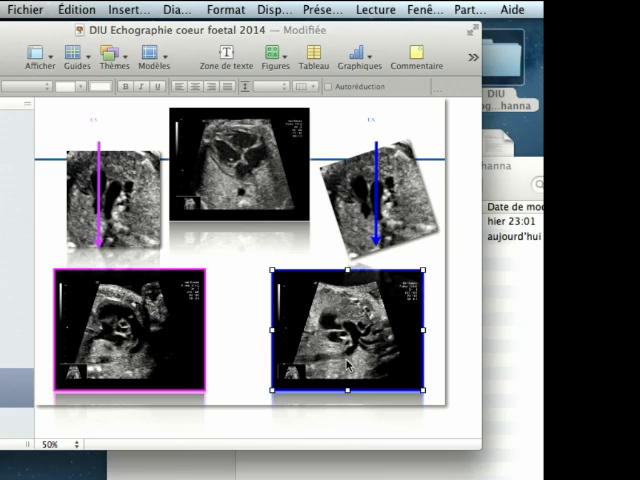Screen dimensions: 640x480
Task: Enter full screen with window arrows icon
Action: (473, 30)
